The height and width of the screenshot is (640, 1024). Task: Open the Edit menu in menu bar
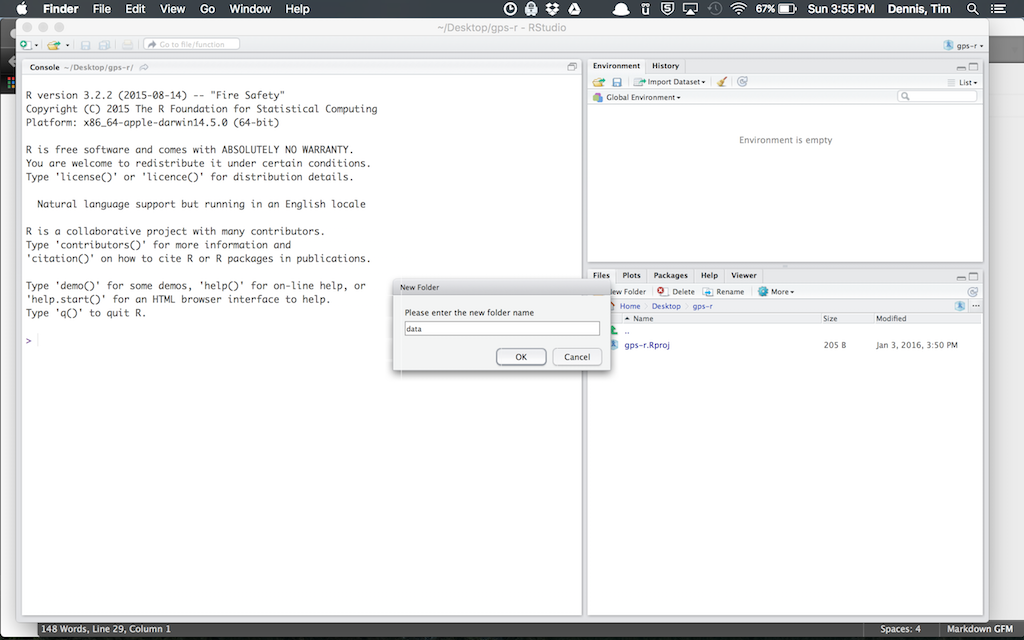point(135,8)
